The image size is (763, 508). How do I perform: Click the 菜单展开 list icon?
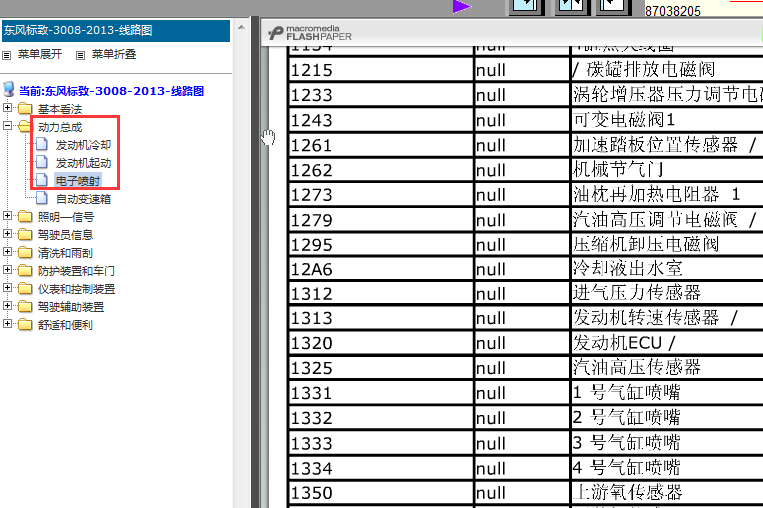[6, 55]
